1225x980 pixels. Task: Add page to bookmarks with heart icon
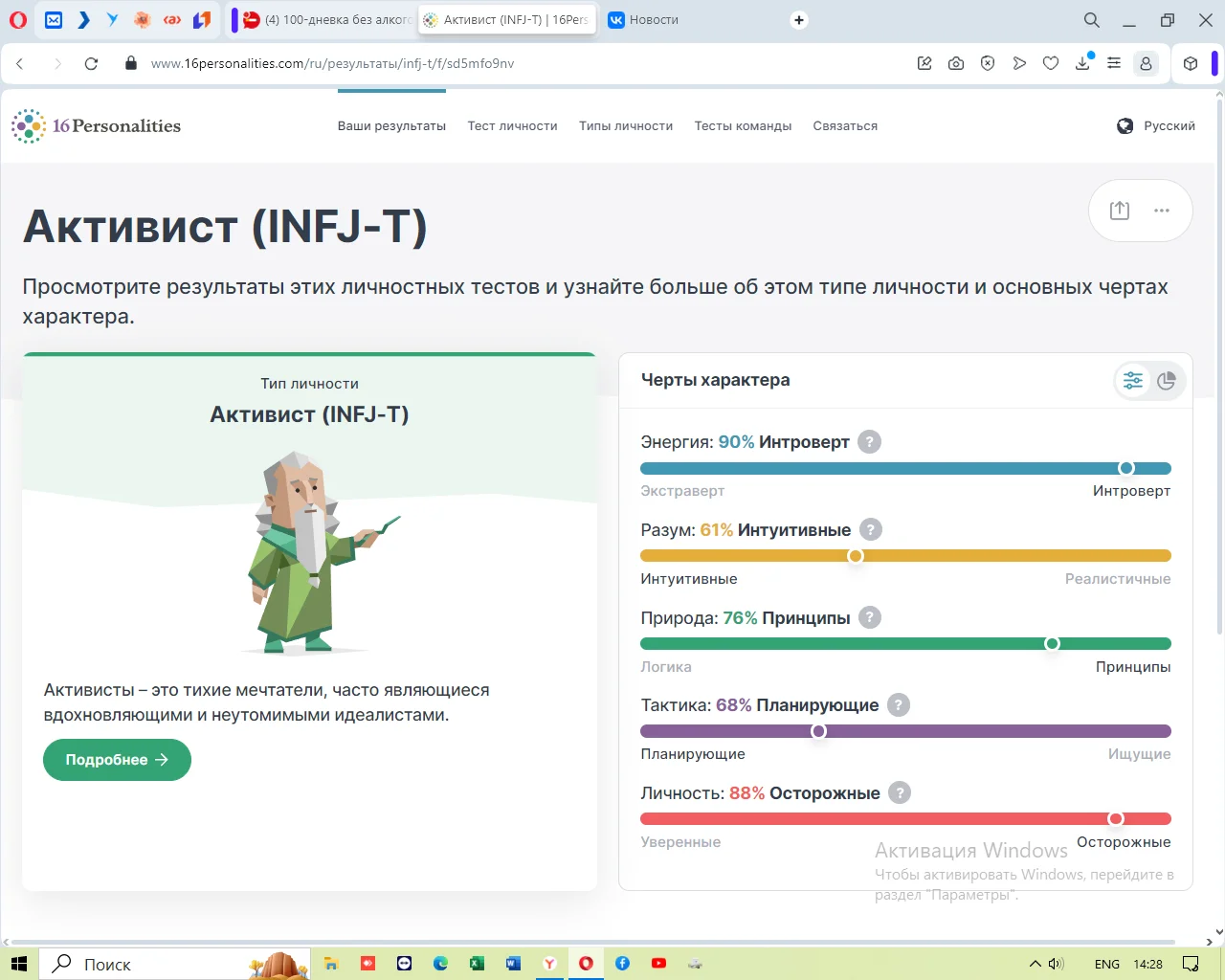[1051, 63]
